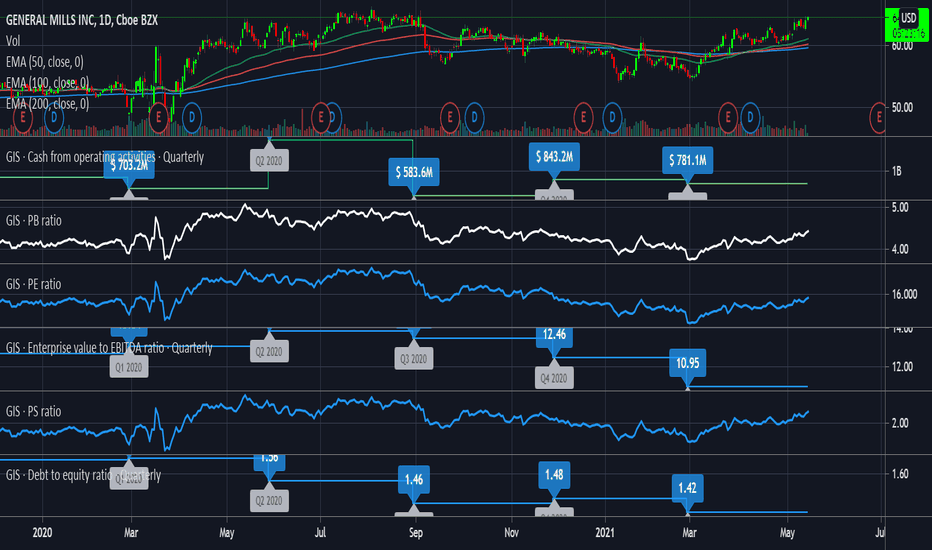The width and height of the screenshot is (932, 550).
Task: Click the Sep label on the time axis
Action: (x=415, y=532)
